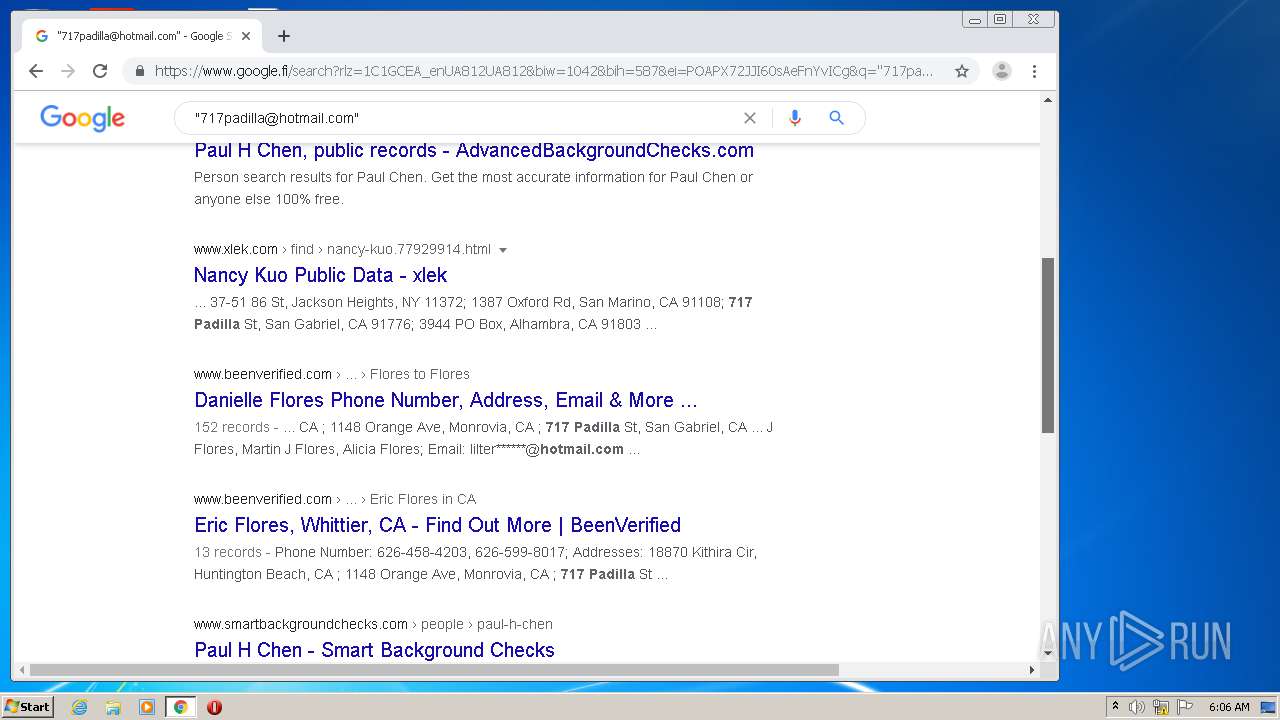The height and width of the screenshot is (720, 1280).
Task: Open Paul H Chen Smart Background Checks
Action: point(374,650)
